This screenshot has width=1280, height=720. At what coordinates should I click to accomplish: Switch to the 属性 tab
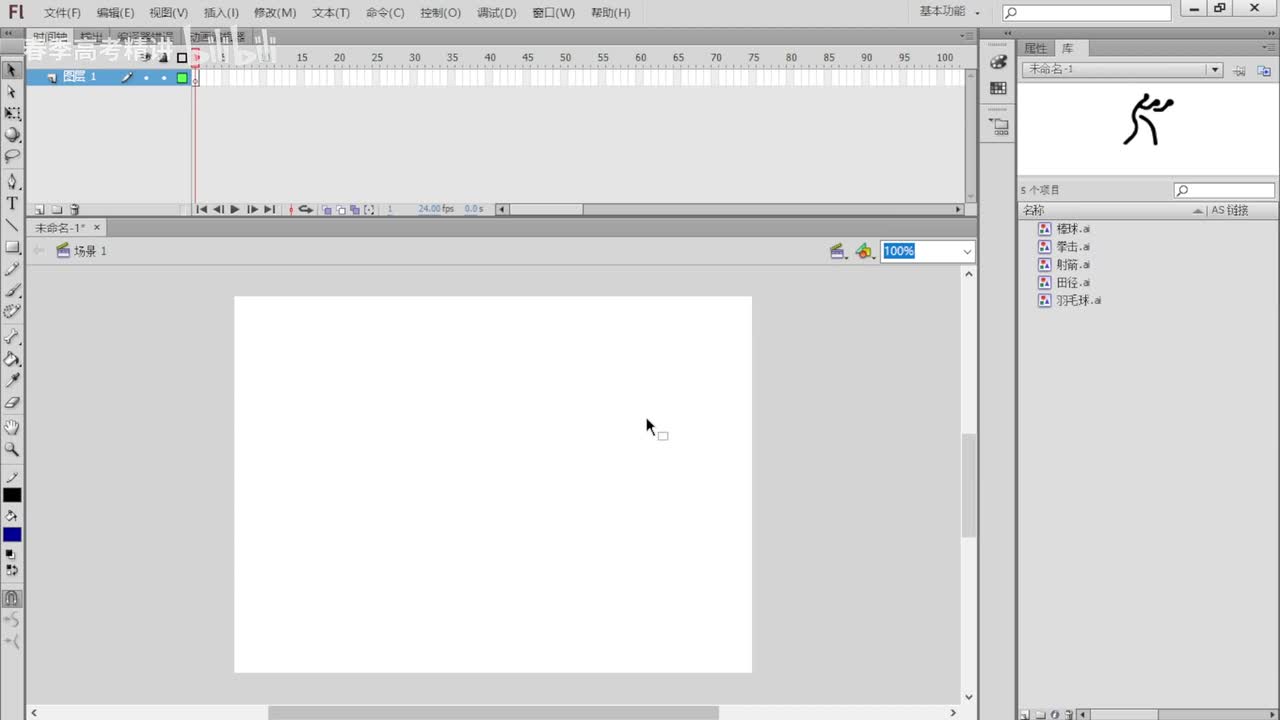pos(1035,48)
